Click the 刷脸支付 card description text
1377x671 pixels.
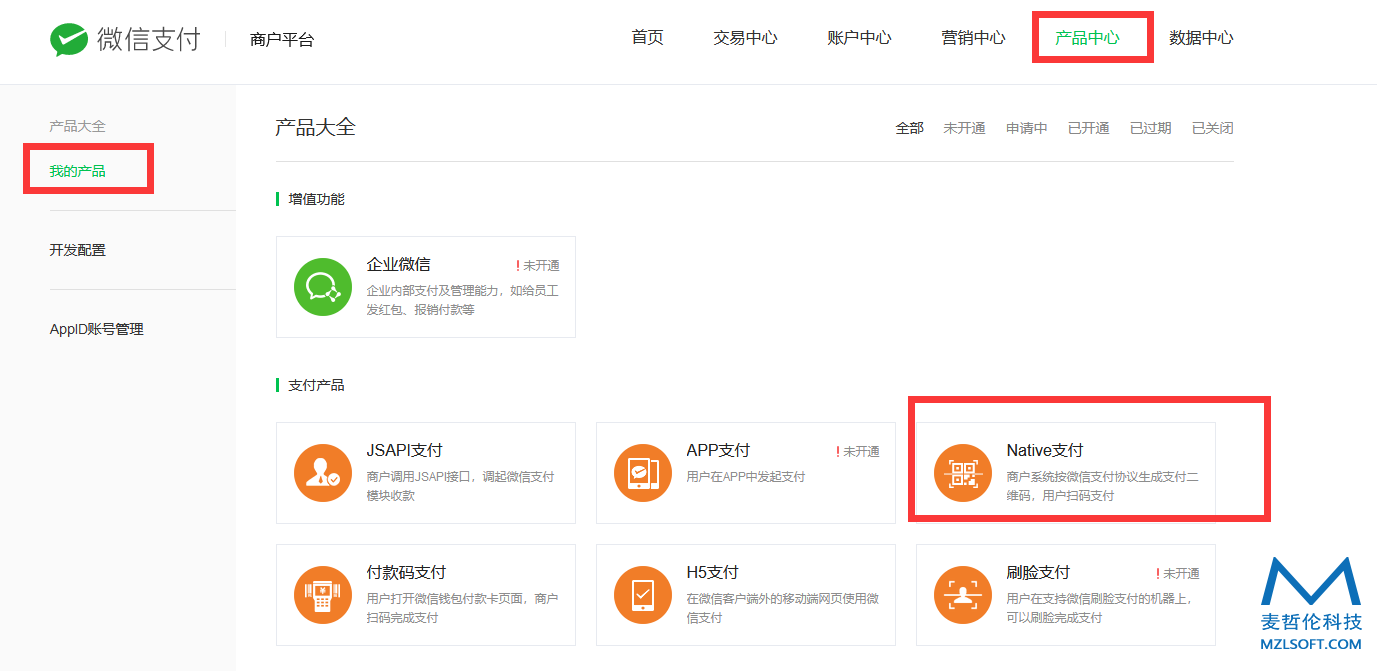pyautogui.click(x=1099, y=608)
